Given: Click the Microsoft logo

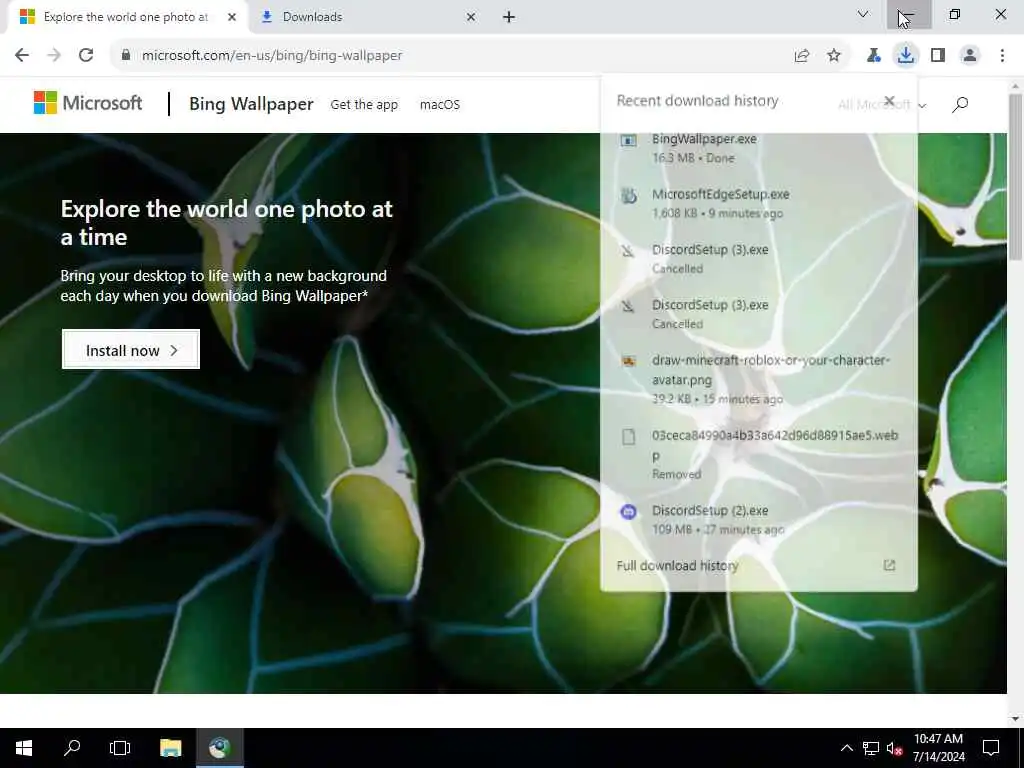Looking at the screenshot, I should pyautogui.click(x=88, y=103).
